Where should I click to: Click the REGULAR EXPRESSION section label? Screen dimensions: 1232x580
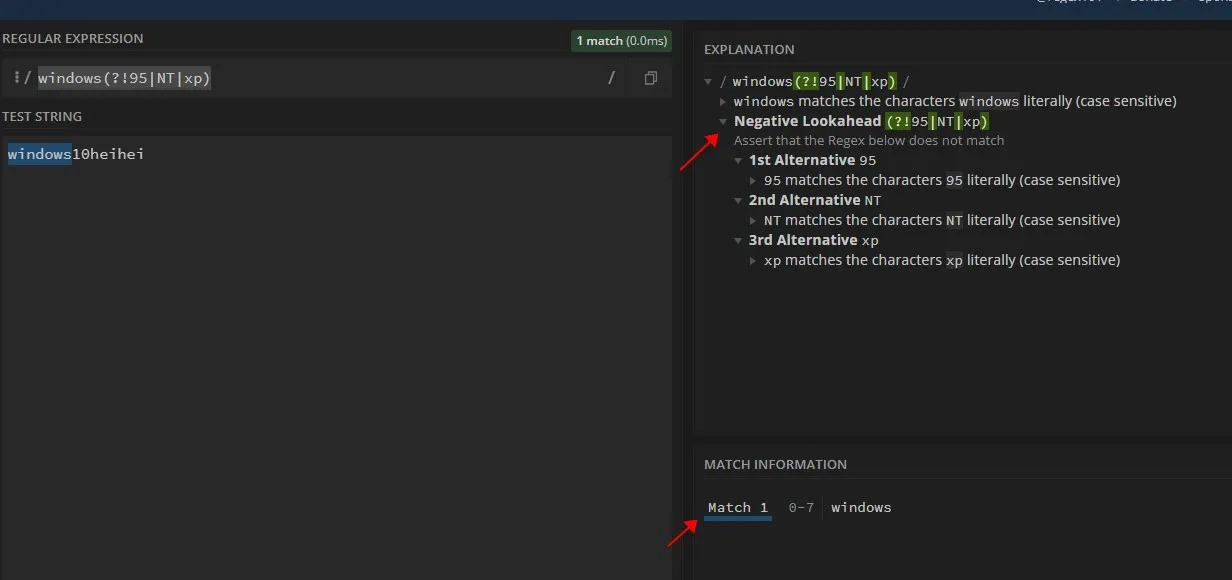73,39
